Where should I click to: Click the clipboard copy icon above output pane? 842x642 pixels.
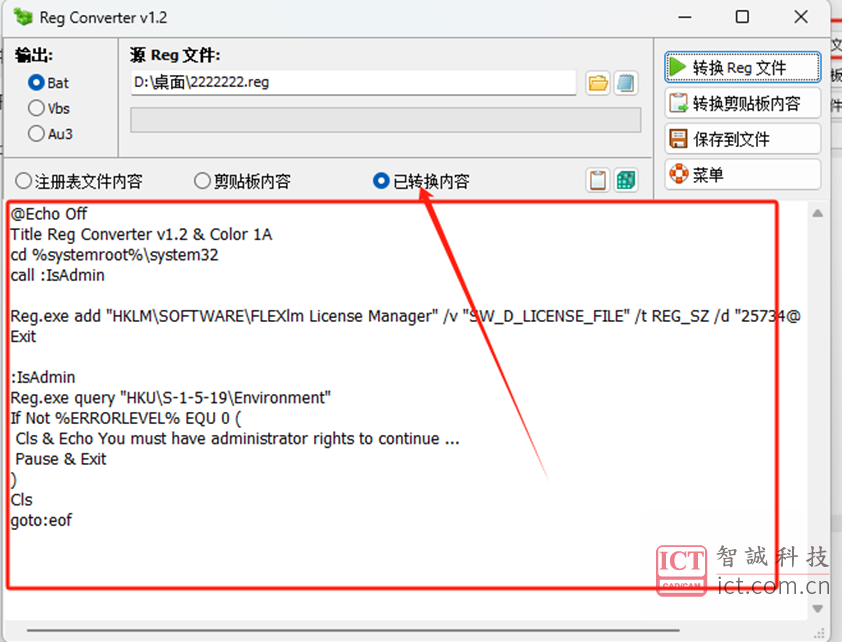(598, 180)
